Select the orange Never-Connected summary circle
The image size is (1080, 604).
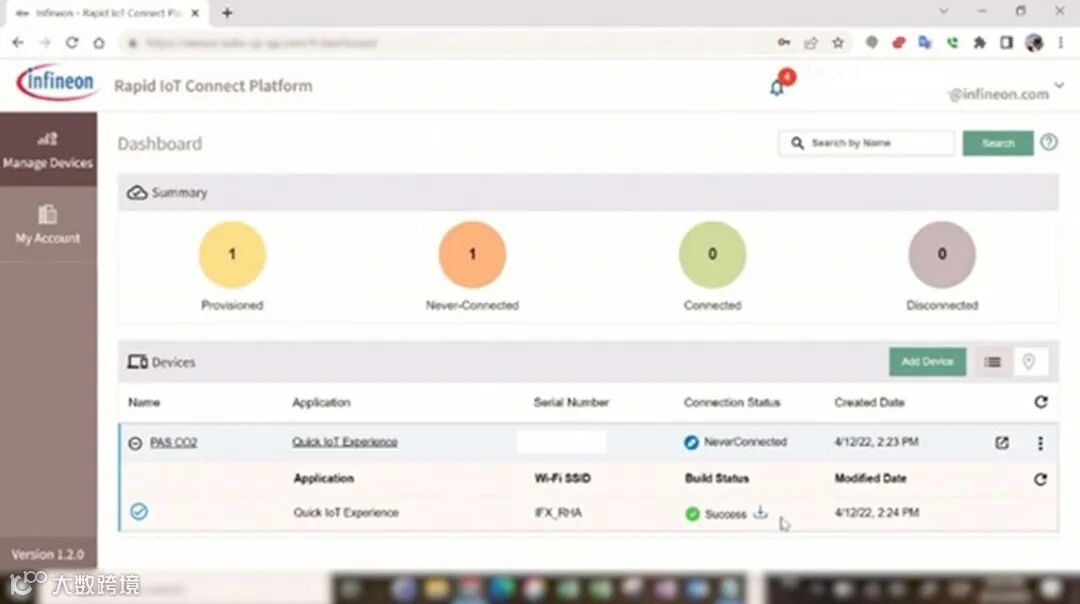pos(472,254)
